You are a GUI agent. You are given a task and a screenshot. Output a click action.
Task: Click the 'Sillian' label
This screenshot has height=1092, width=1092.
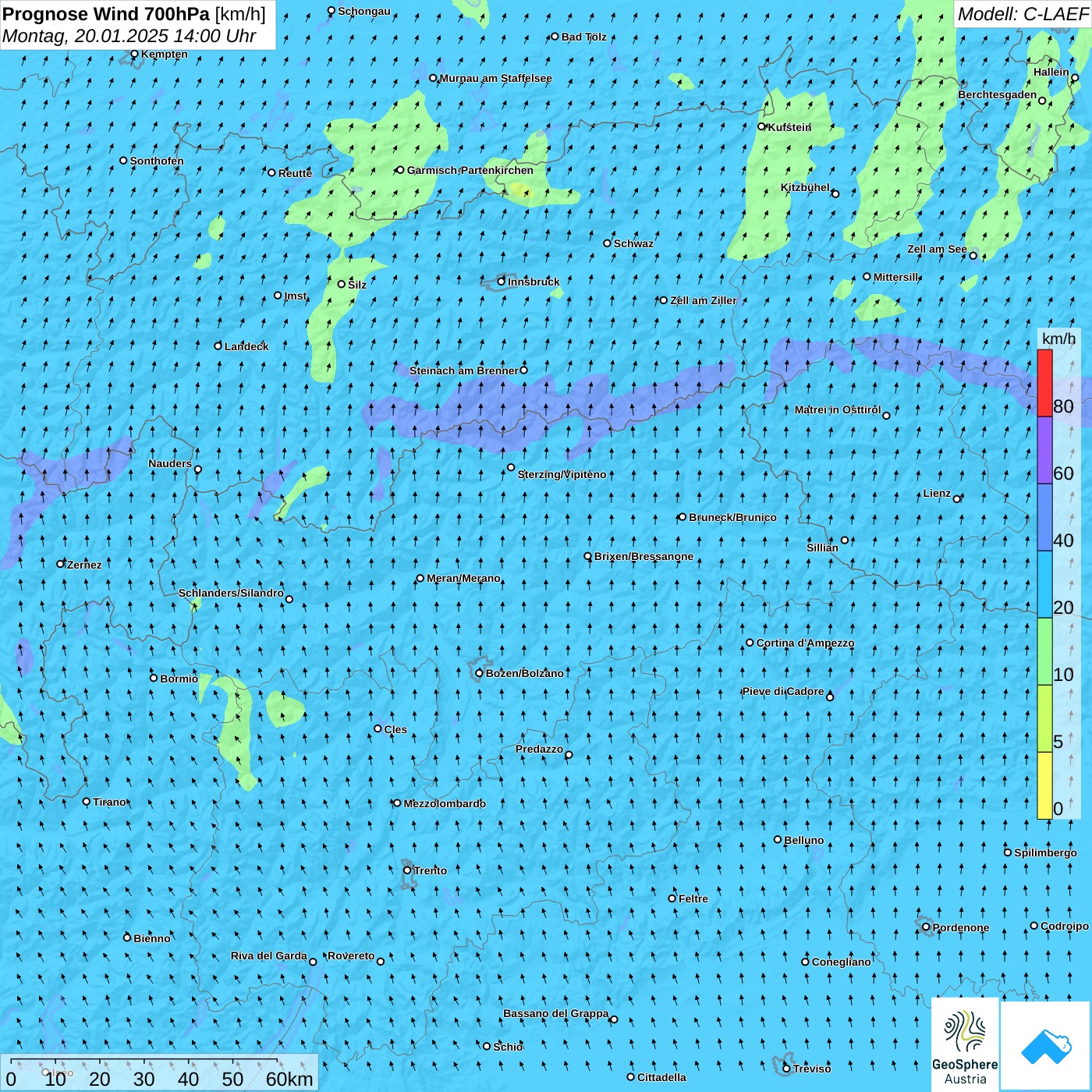823,548
